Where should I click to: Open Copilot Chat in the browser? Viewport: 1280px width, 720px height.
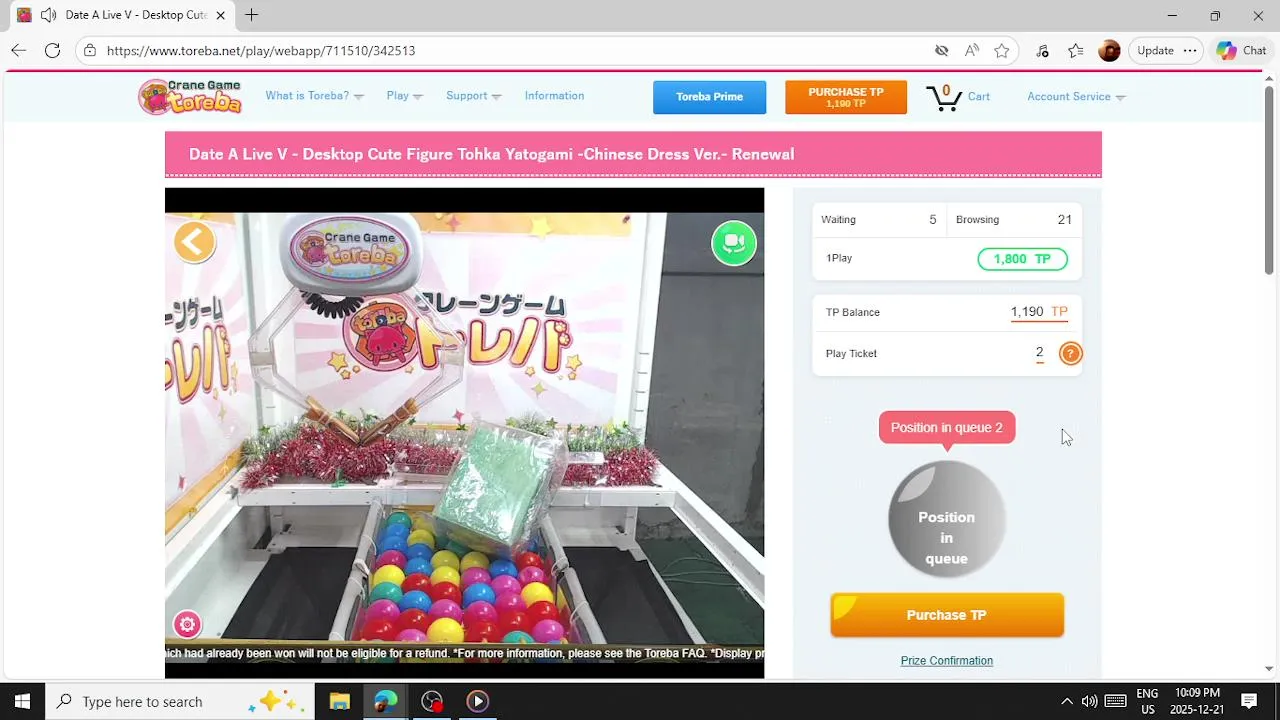point(1241,50)
